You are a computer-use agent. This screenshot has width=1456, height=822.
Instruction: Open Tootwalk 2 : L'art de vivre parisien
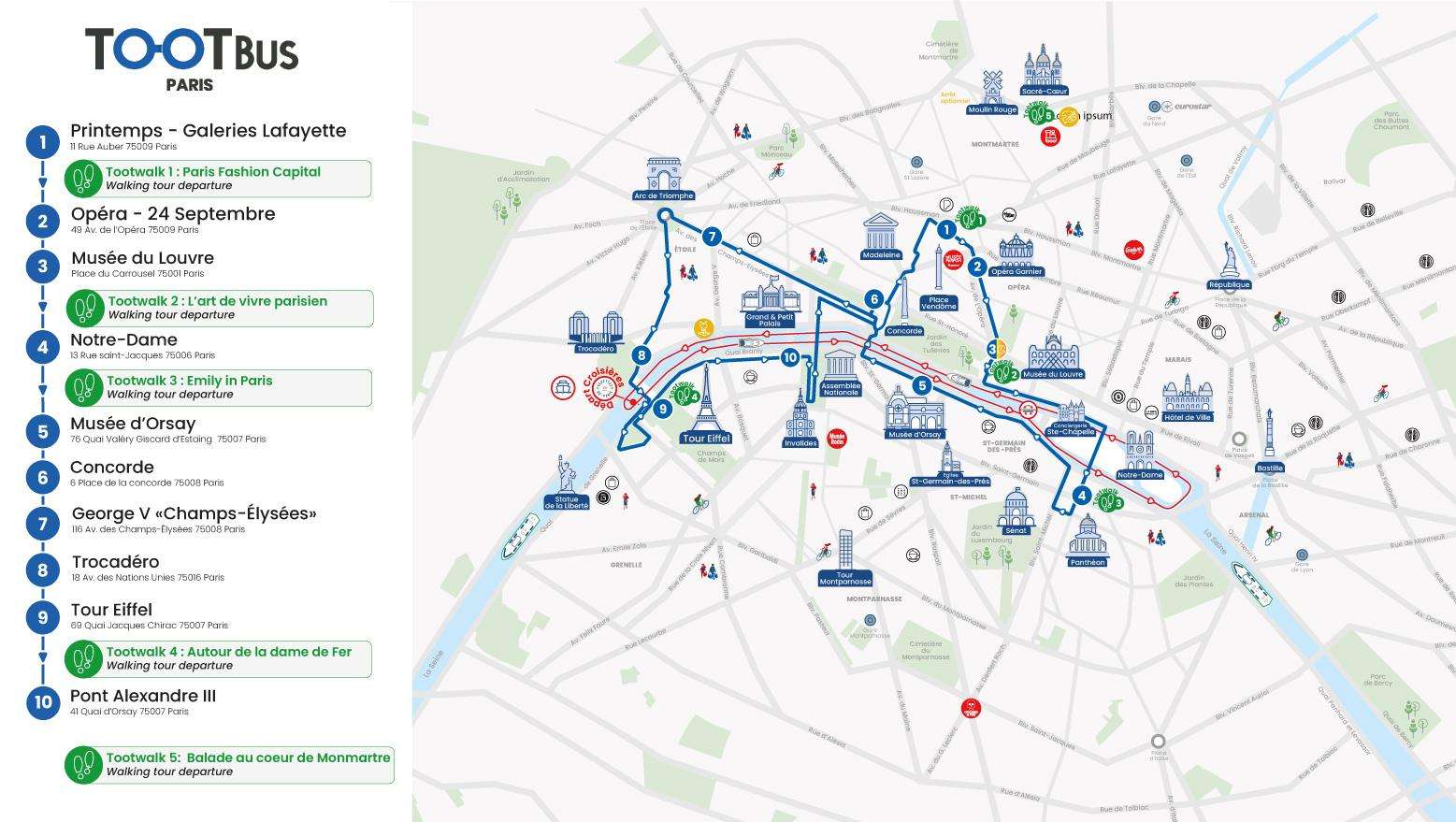pyautogui.click(x=220, y=308)
